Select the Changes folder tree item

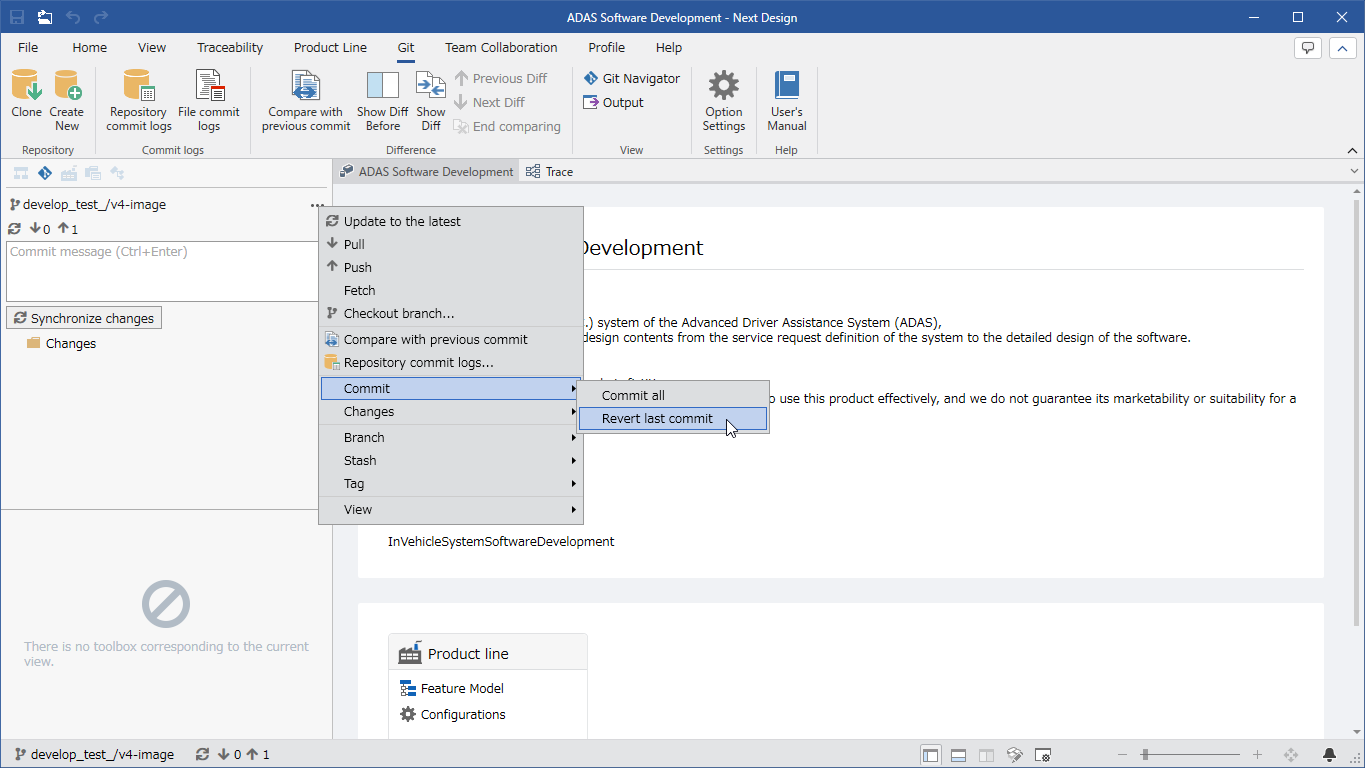pos(61,343)
